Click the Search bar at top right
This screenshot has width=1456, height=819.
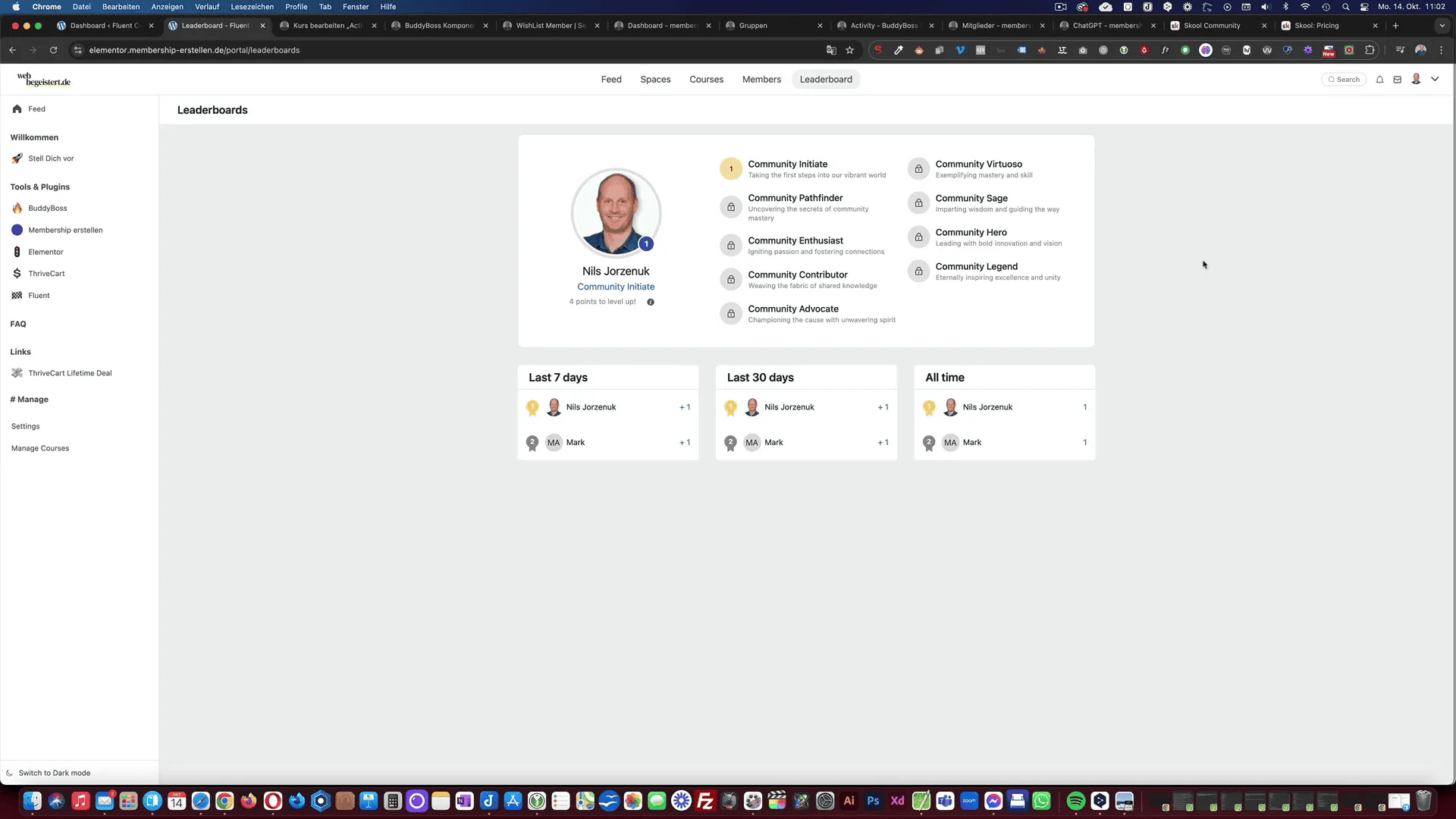(1344, 79)
